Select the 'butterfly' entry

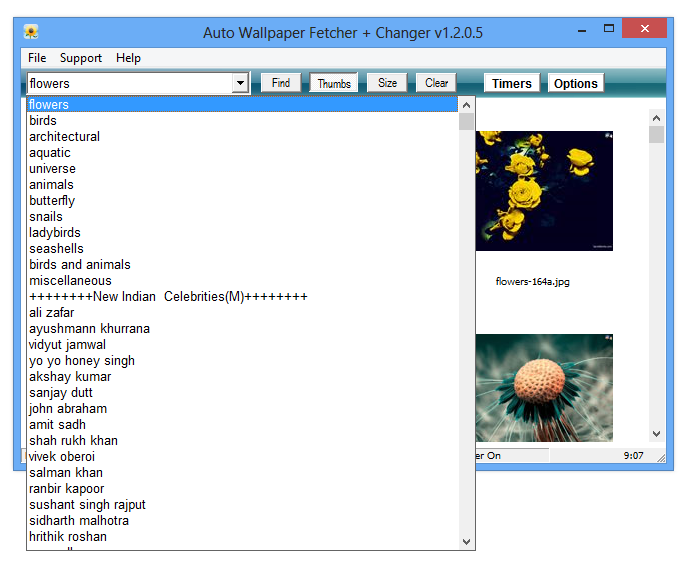243,201
